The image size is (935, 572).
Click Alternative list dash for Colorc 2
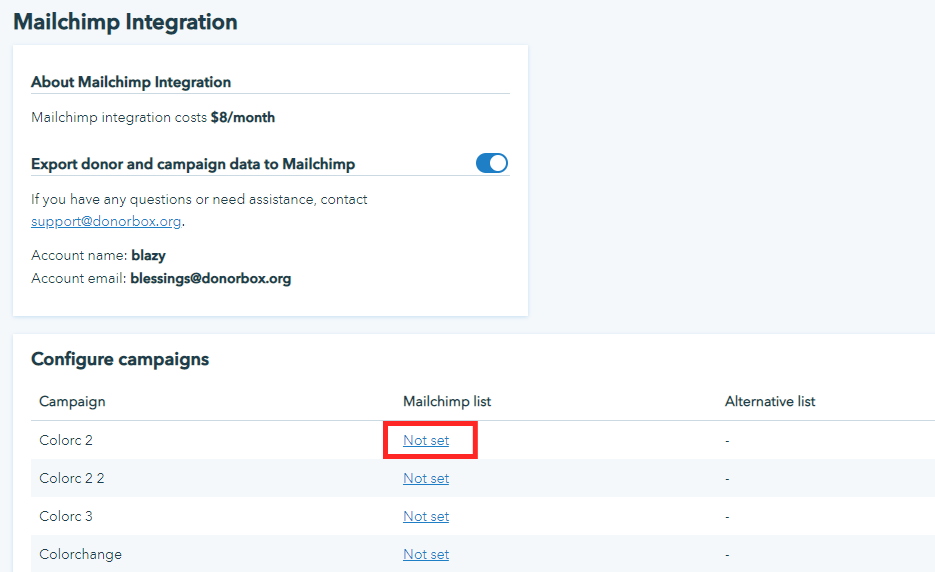[728, 440]
